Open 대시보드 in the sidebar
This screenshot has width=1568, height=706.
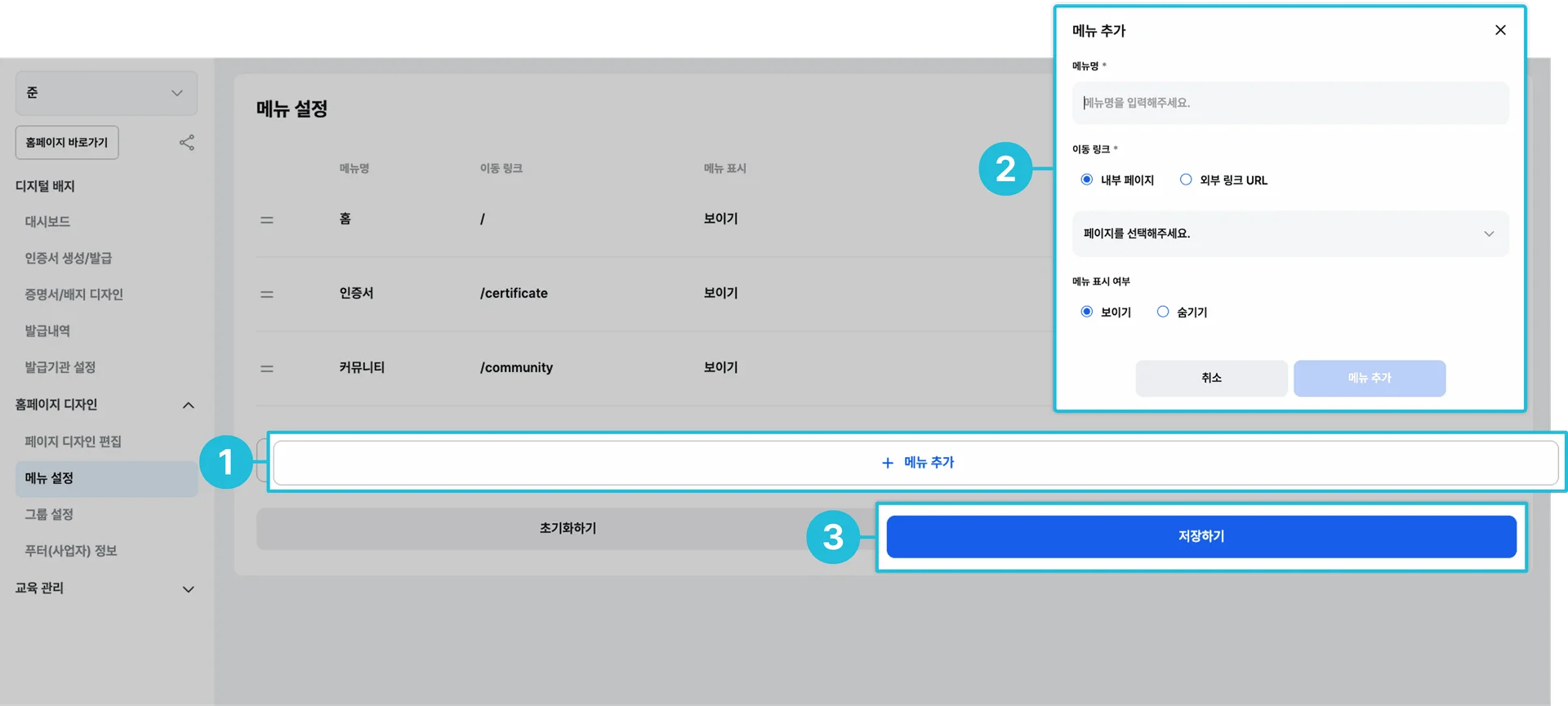pos(47,222)
